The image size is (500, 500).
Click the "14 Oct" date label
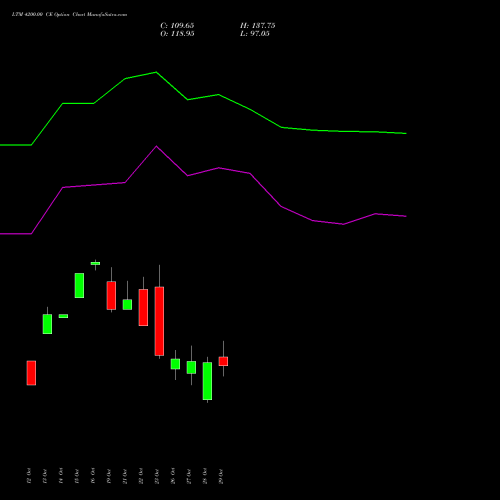click(61, 476)
